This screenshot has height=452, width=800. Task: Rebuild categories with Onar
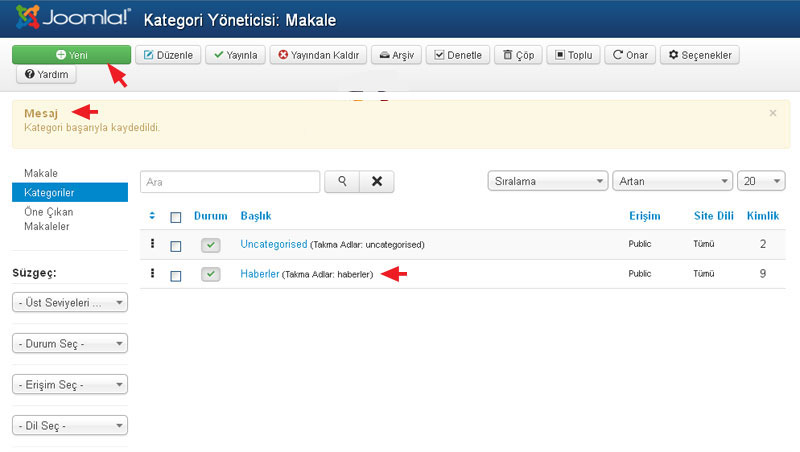pos(630,55)
